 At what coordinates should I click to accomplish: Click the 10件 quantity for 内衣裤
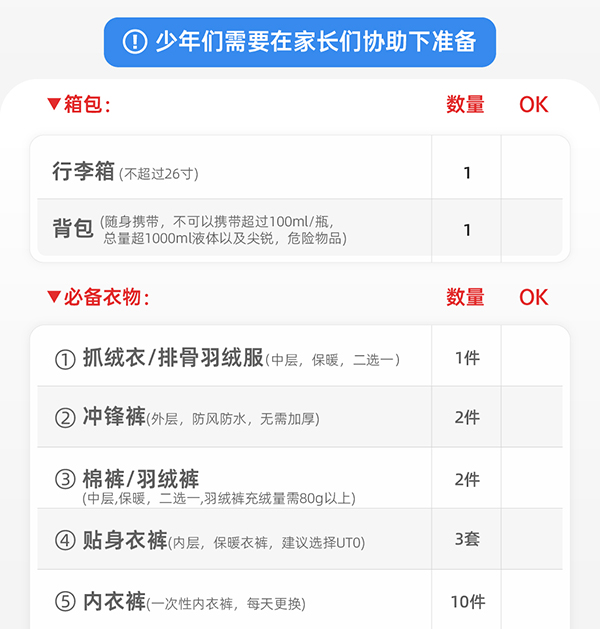[x=467, y=602]
